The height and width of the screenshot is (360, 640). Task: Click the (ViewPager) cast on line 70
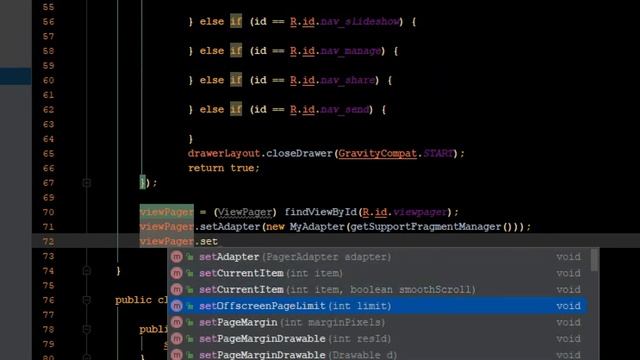pyautogui.click(x=245, y=212)
